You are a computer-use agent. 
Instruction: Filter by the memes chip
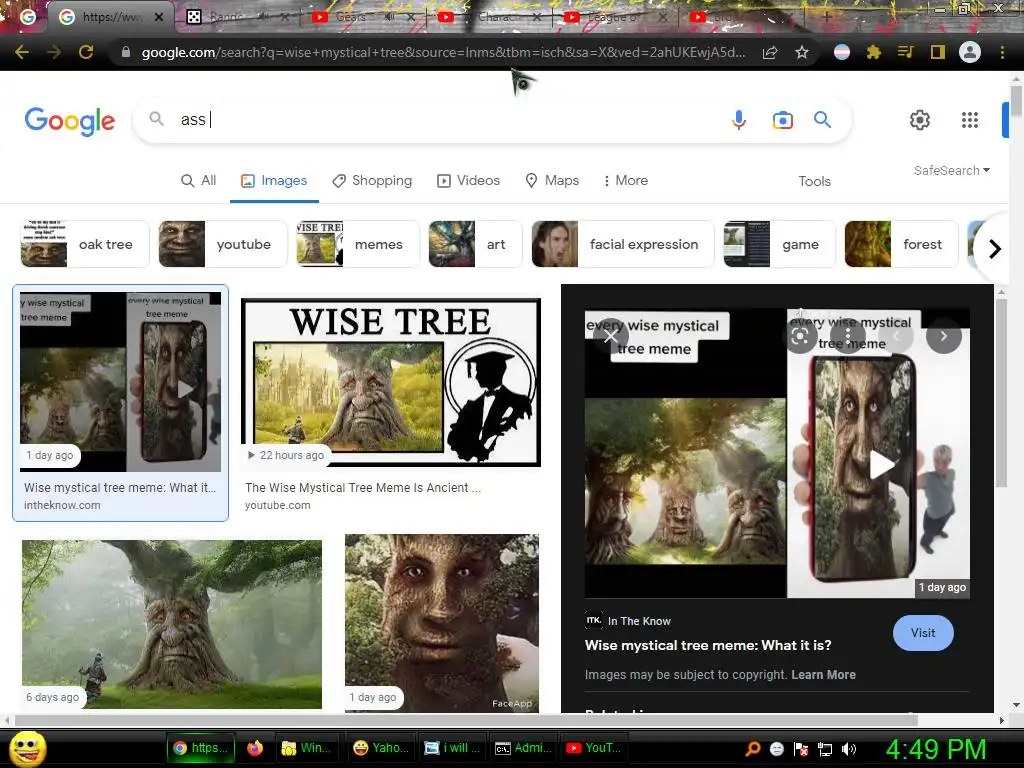(x=358, y=244)
